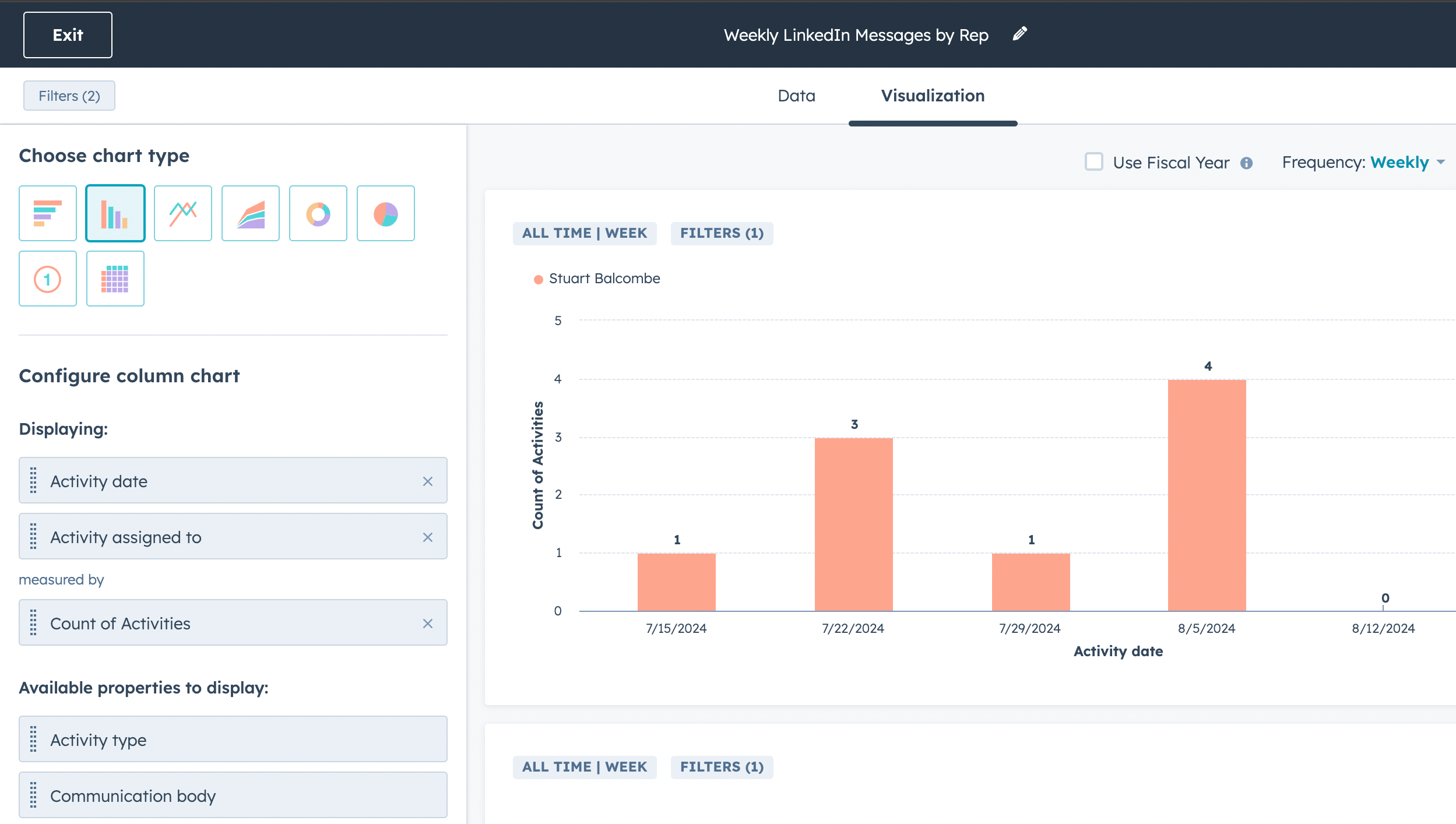Viewport: 1456px width, 824px height.
Task: Pick the pie chart type
Action: [385, 213]
